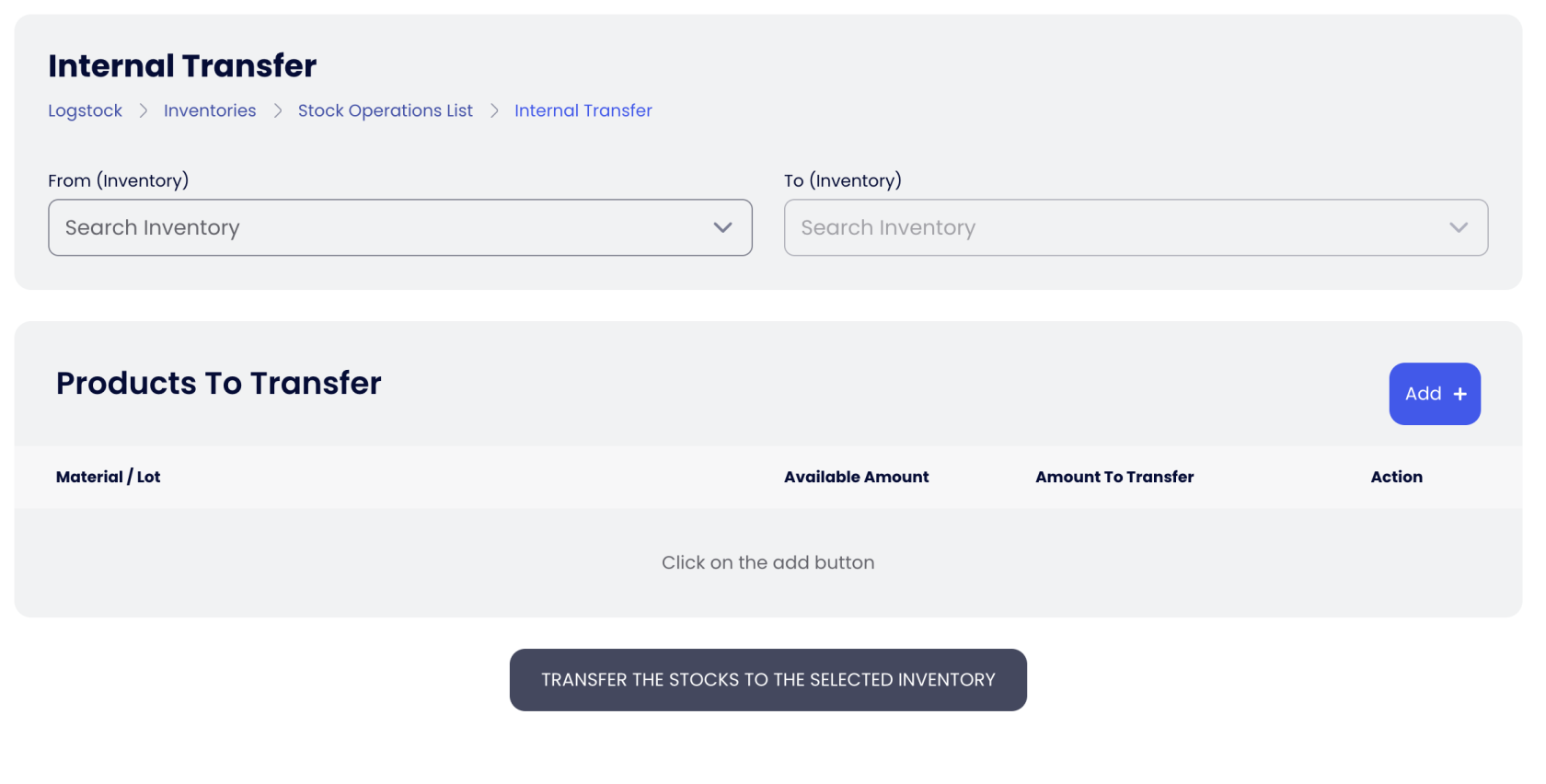Viewport: 1546px width, 784px height.
Task: Expand the From inventory dropdown chevron
Action: click(722, 227)
